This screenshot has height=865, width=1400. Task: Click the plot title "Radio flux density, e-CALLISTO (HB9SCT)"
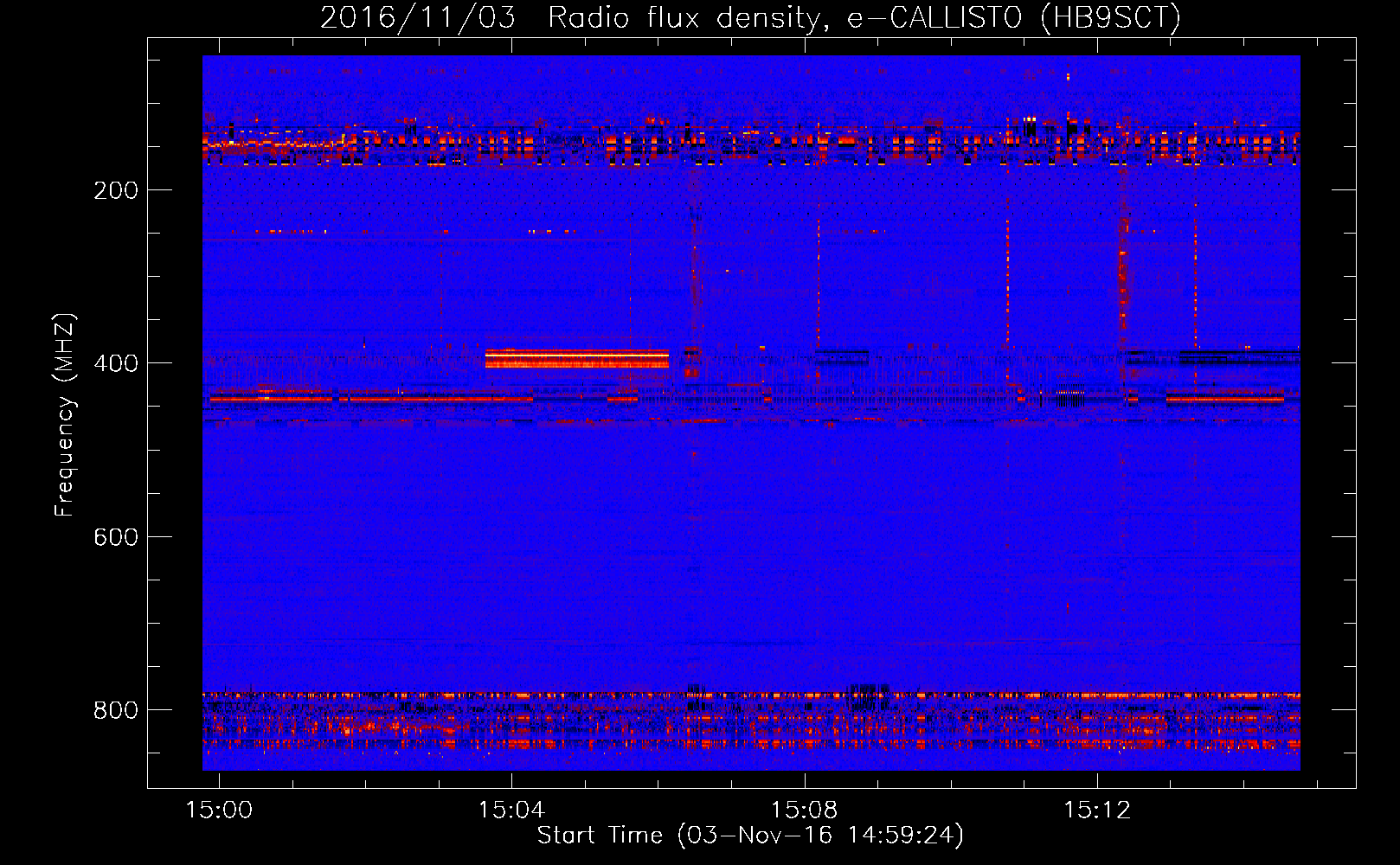864,17
